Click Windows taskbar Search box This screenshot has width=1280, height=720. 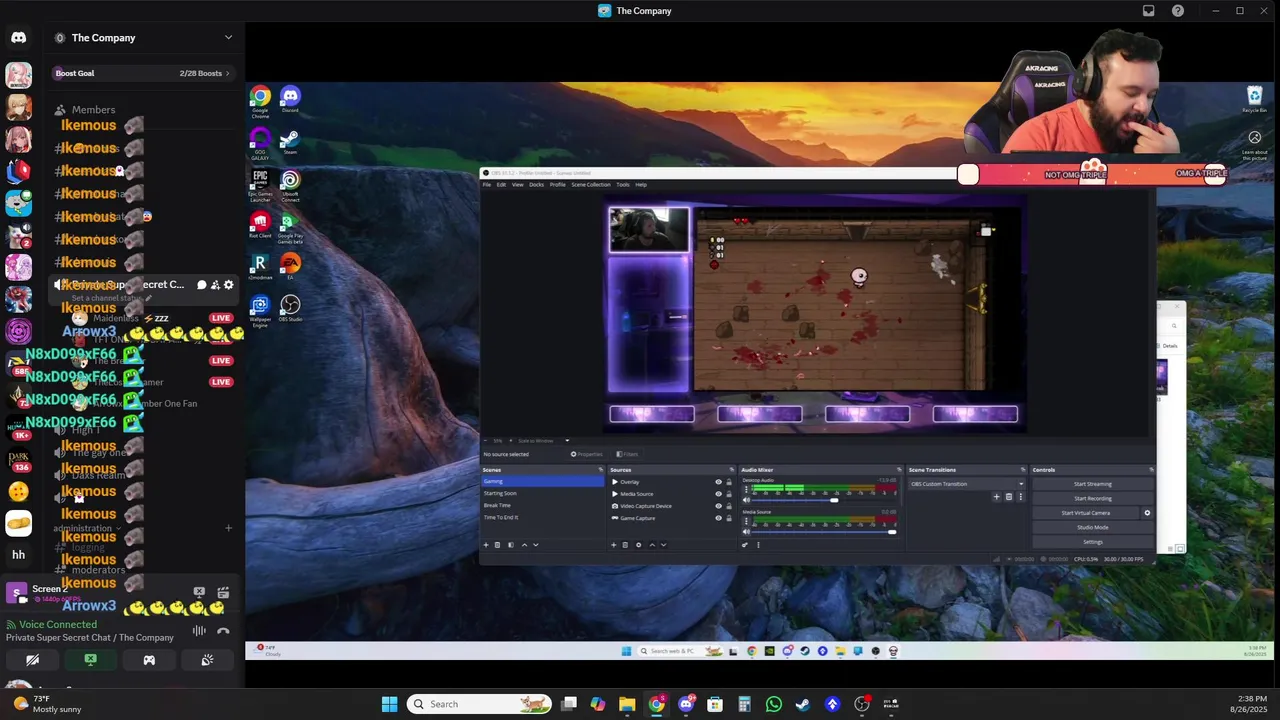pyautogui.click(x=478, y=704)
